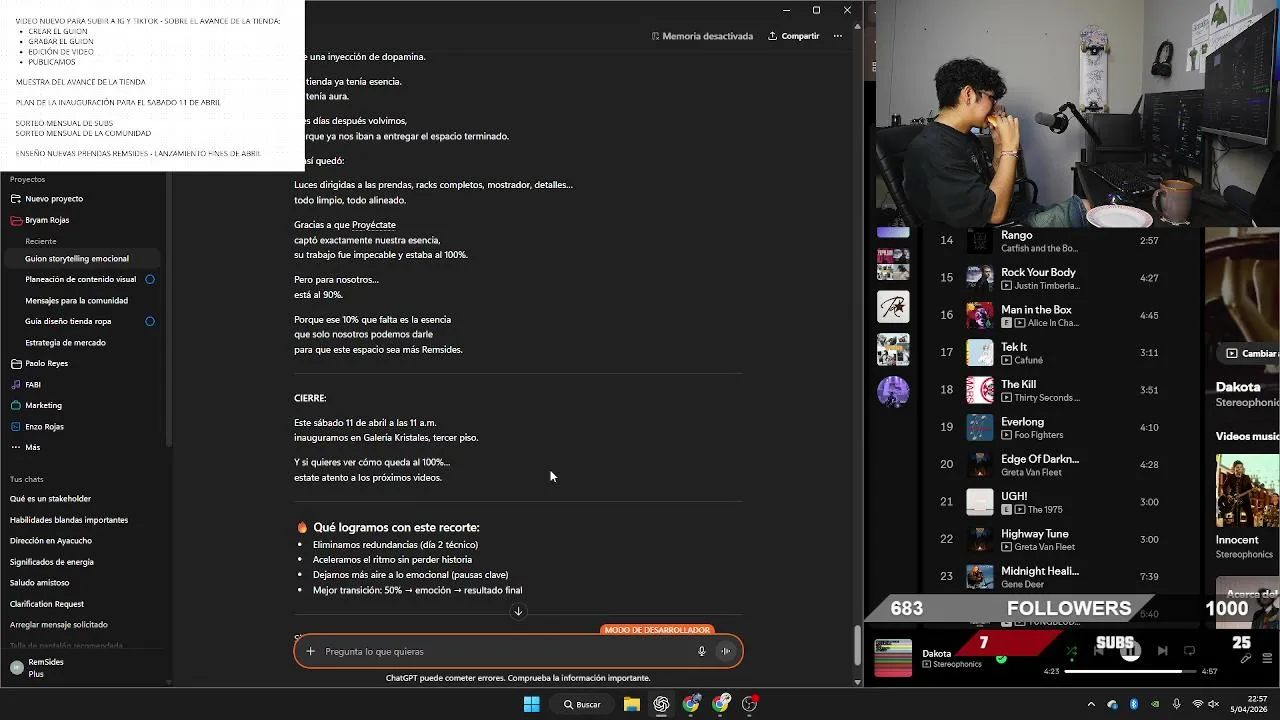Click the Wi-Fi network icon in system tray

point(1198,704)
